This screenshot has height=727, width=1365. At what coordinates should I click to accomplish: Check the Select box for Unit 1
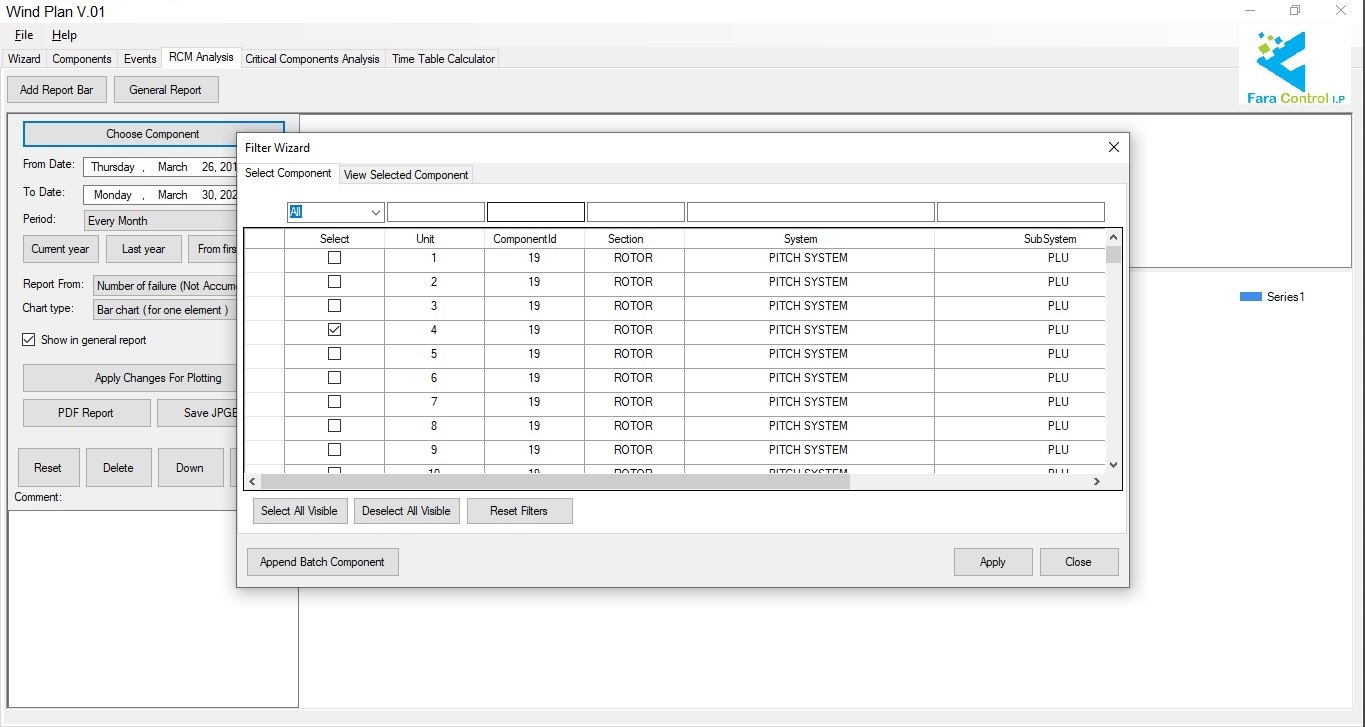click(x=334, y=258)
